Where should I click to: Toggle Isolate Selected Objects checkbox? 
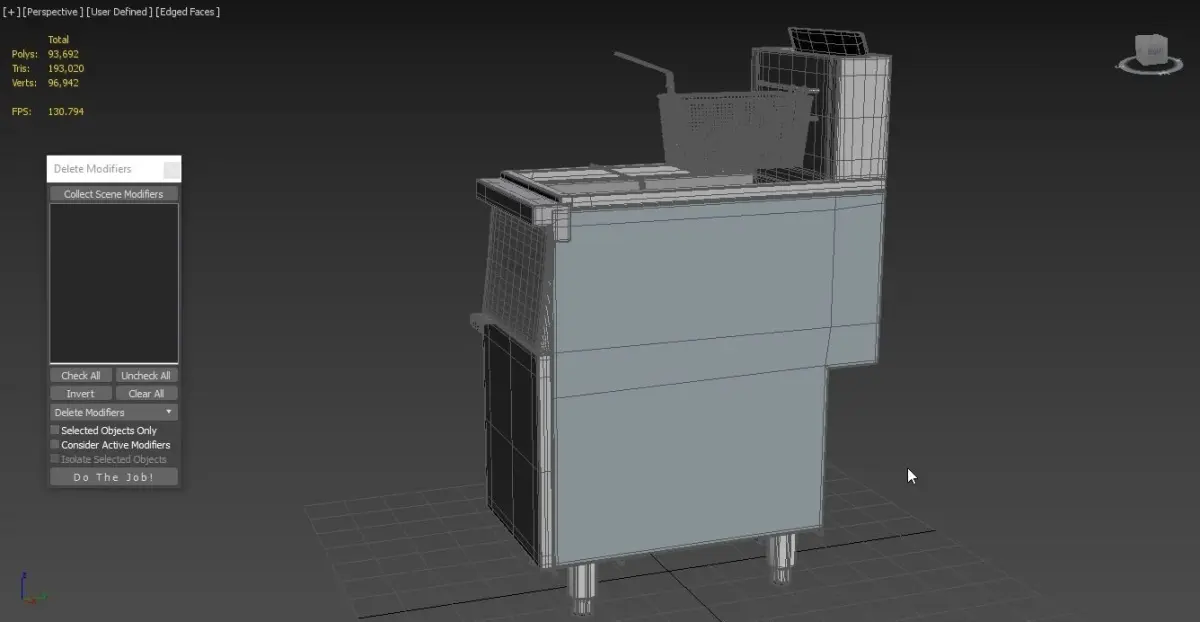(x=55, y=459)
